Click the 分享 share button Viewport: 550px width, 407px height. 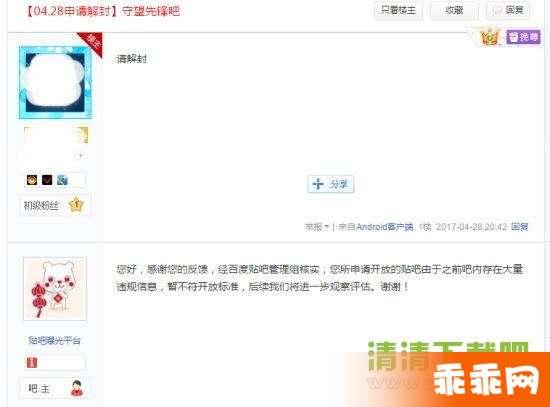pyautogui.click(x=330, y=184)
